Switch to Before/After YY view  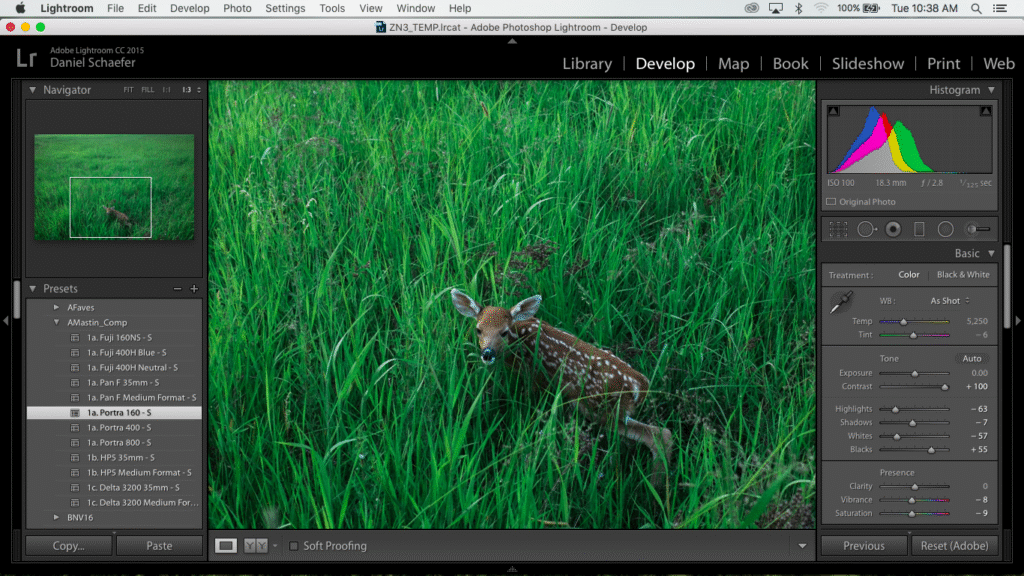click(x=256, y=546)
